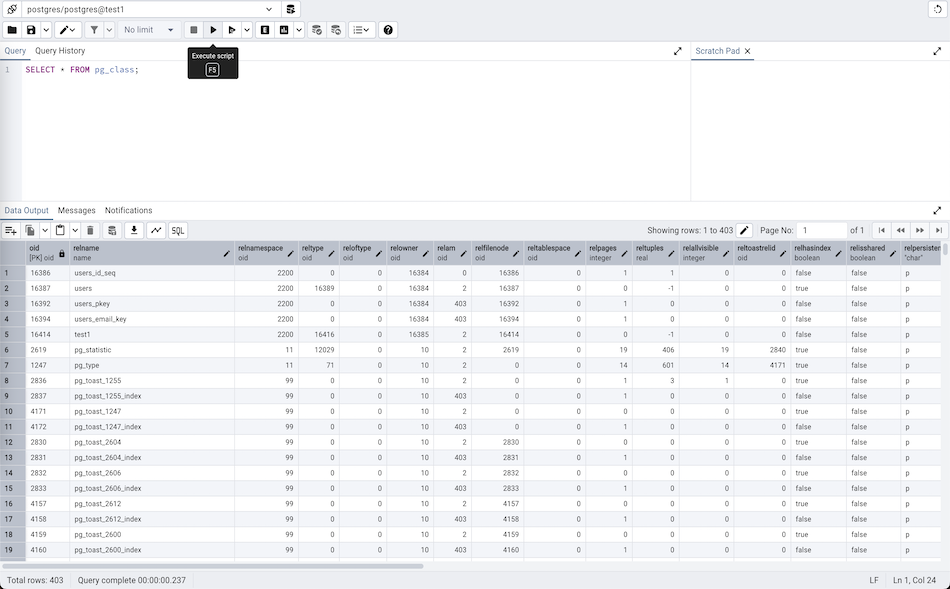Cancel the running query
Viewport: 950px width, 589px height.
pyautogui.click(x=193, y=29)
